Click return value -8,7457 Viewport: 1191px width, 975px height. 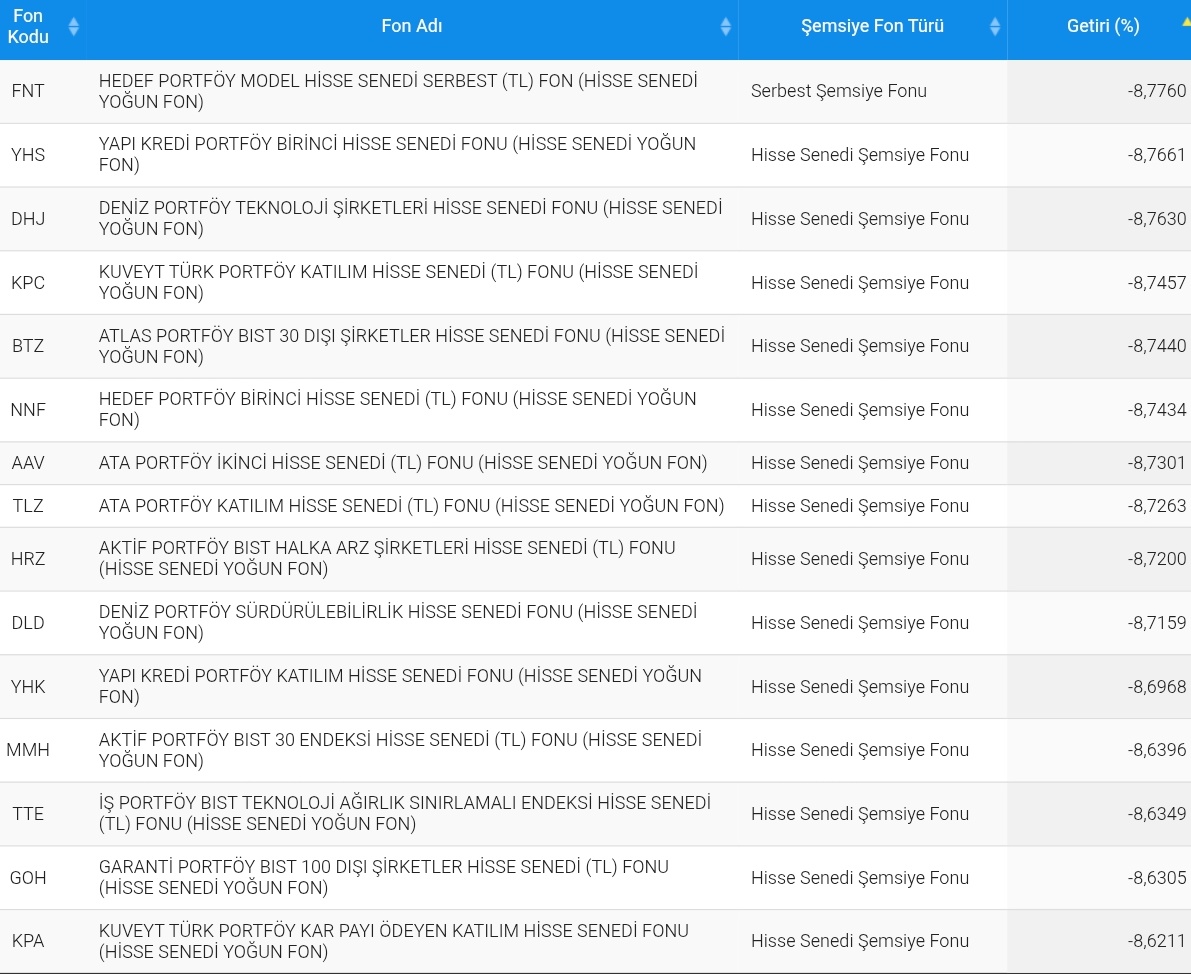(1157, 282)
